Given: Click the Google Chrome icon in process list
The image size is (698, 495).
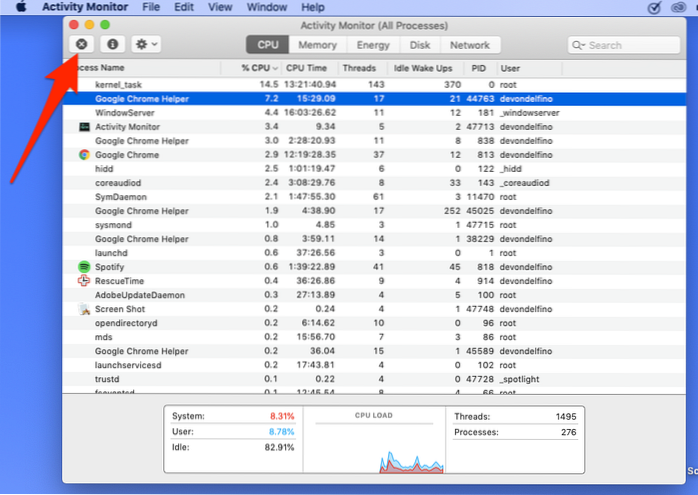Looking at the screenshot, I should [84, 155].
